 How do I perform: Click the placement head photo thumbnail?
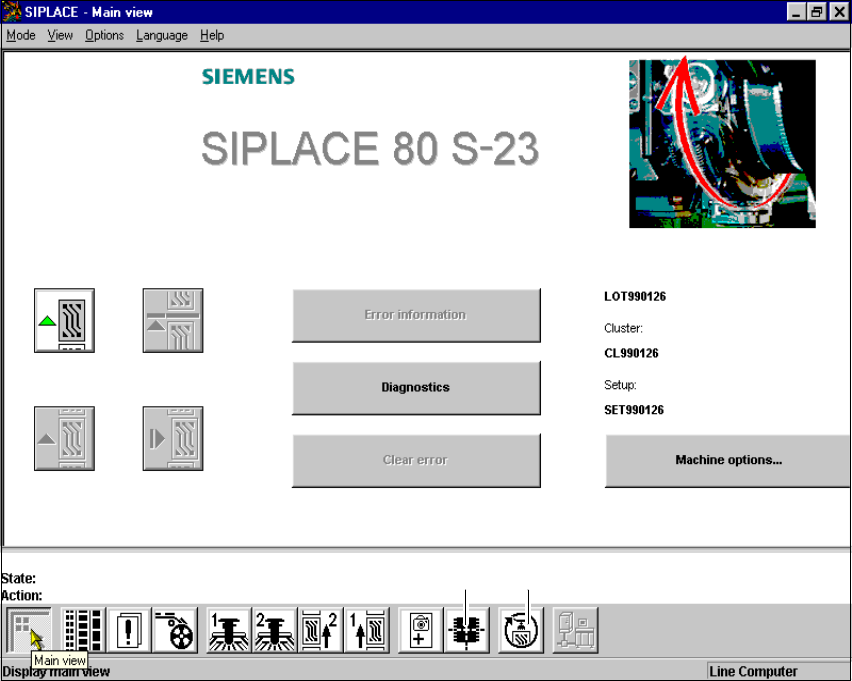point(722,143)
